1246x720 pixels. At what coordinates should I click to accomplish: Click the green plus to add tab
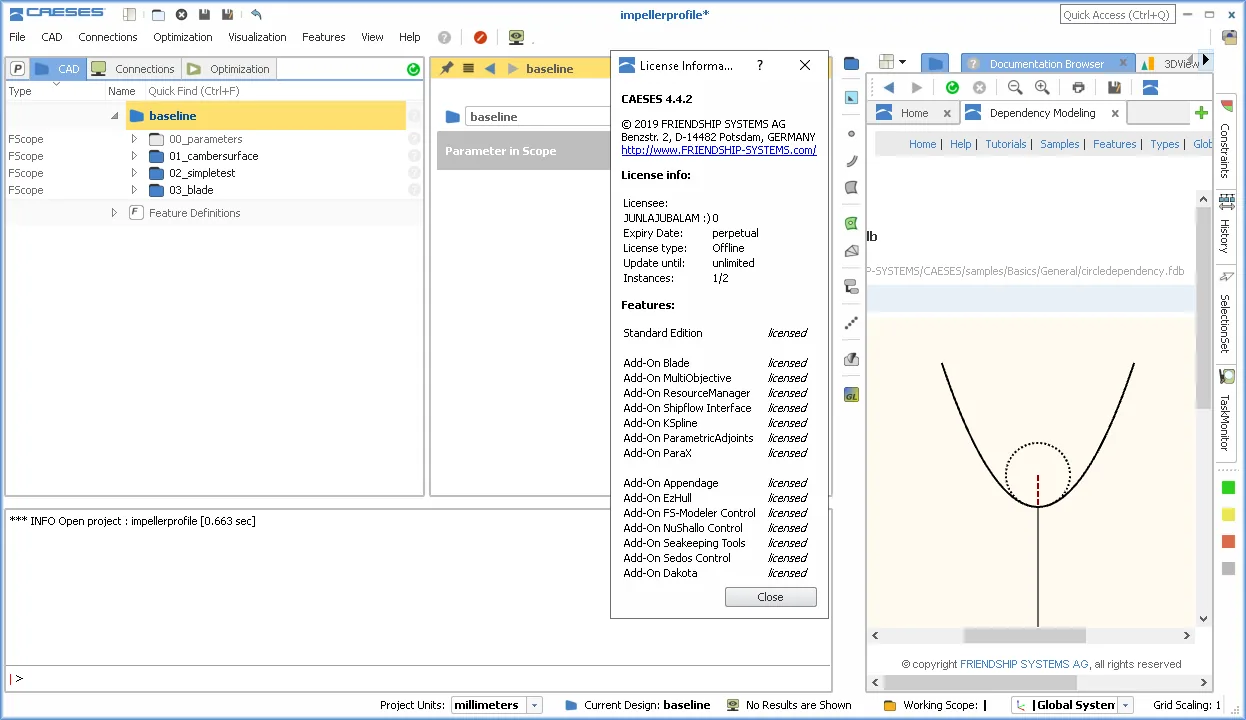(x=1202, y=113)
